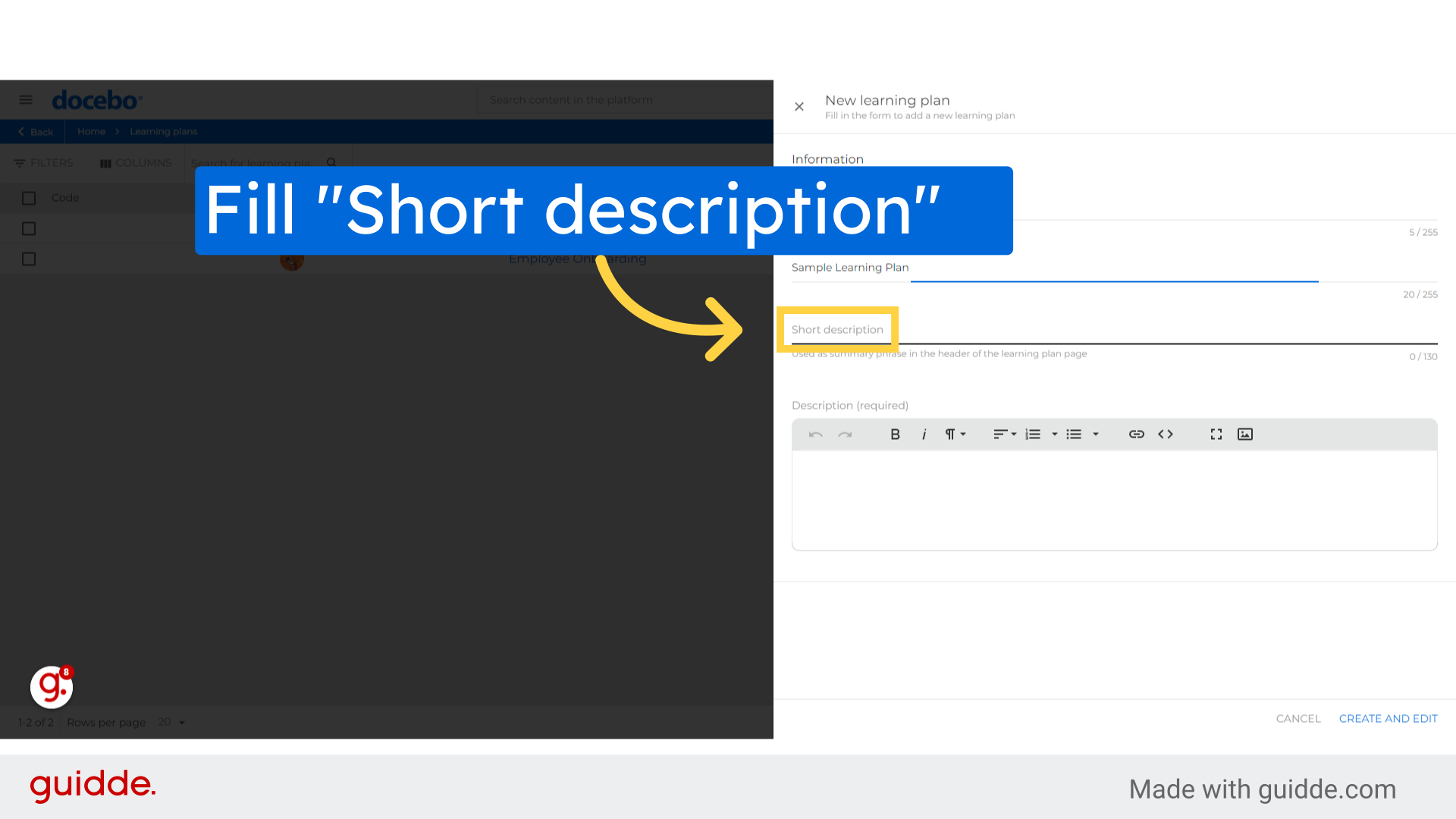Open the paragraph format dropdown

click(955, 434)
